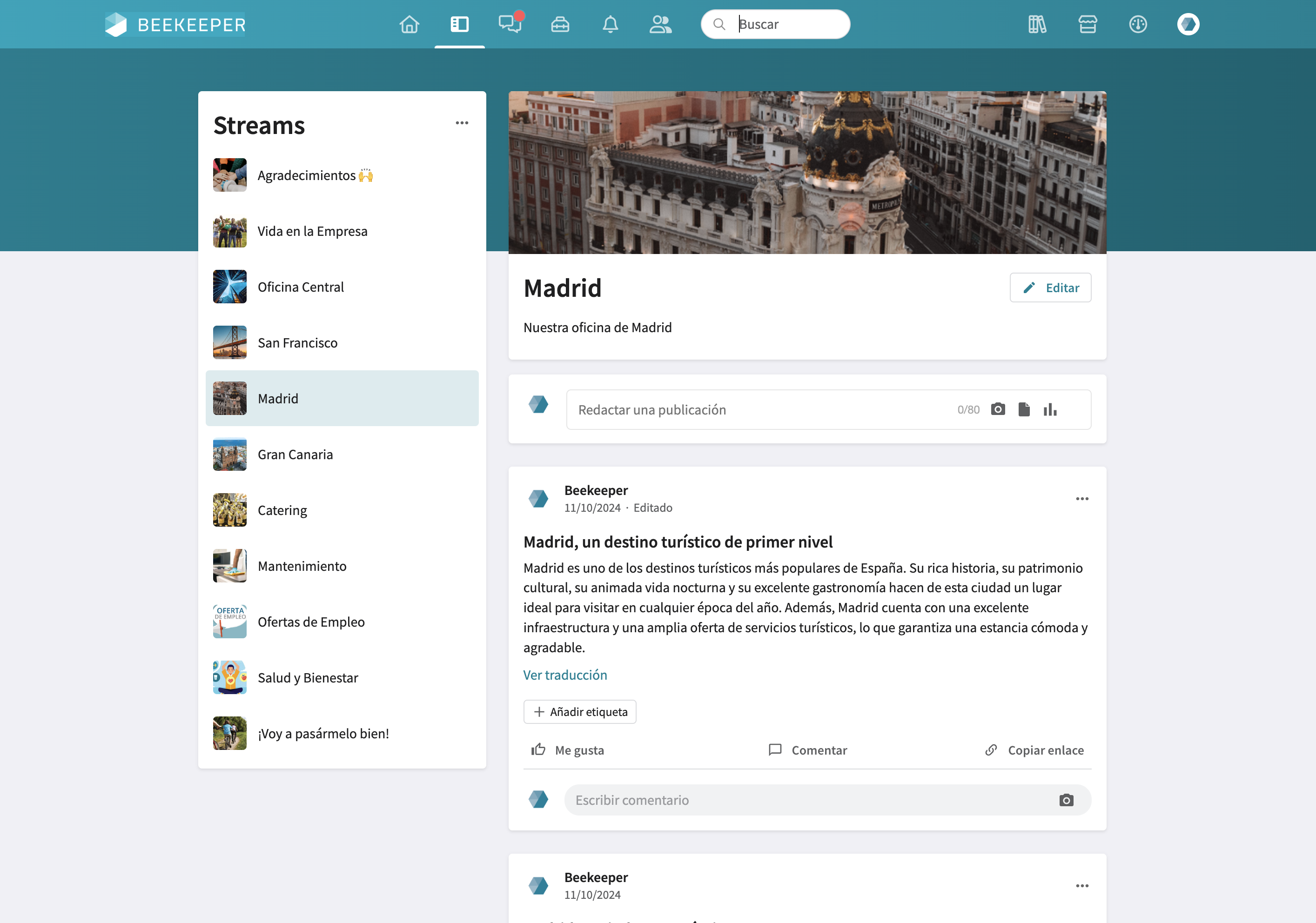
Task: Open the library books icon
Action: pos(1037,24)
